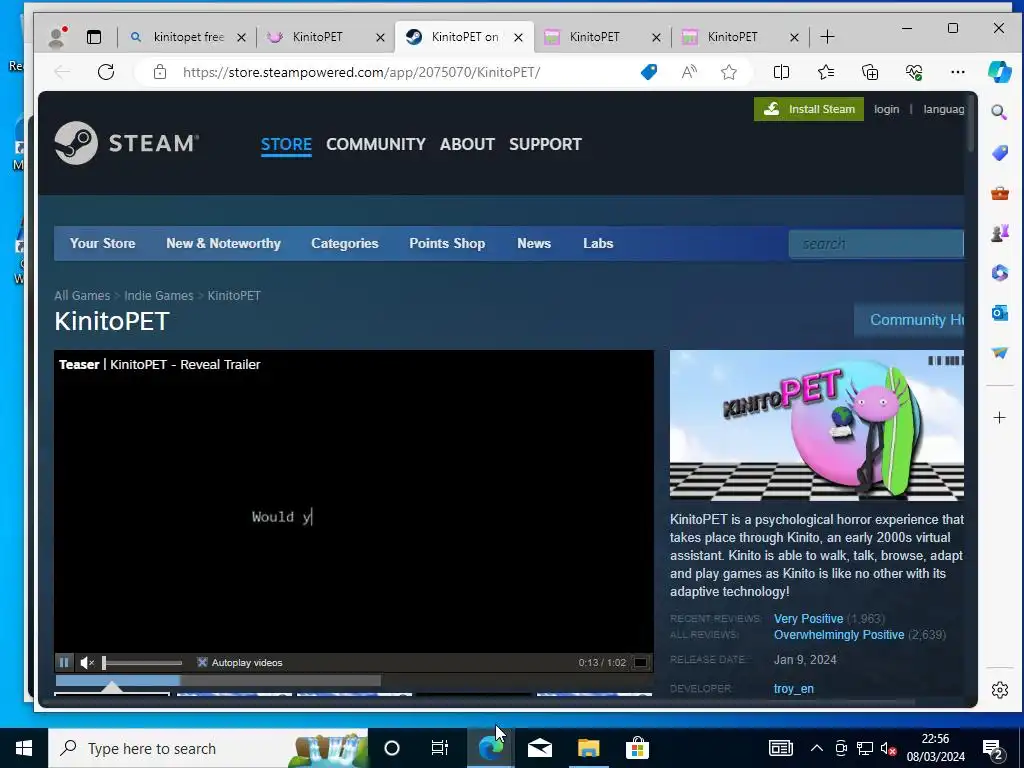Add this page to favorites star
The image size is (1024, 768).
729,72
